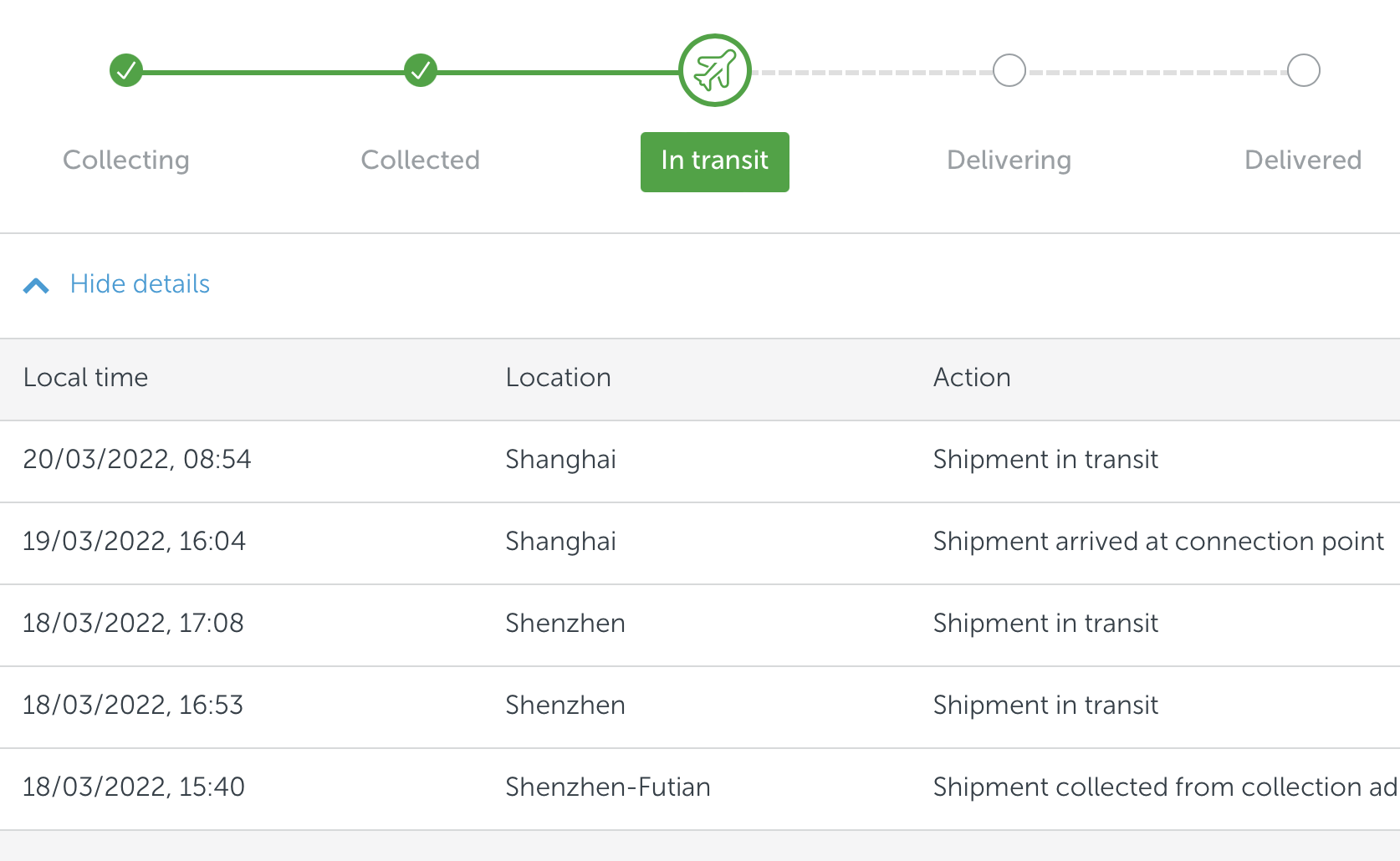This screenshot has width=1400, height=861.
Task: Click the Collected green checkmark icon
Action: [421, 70]
